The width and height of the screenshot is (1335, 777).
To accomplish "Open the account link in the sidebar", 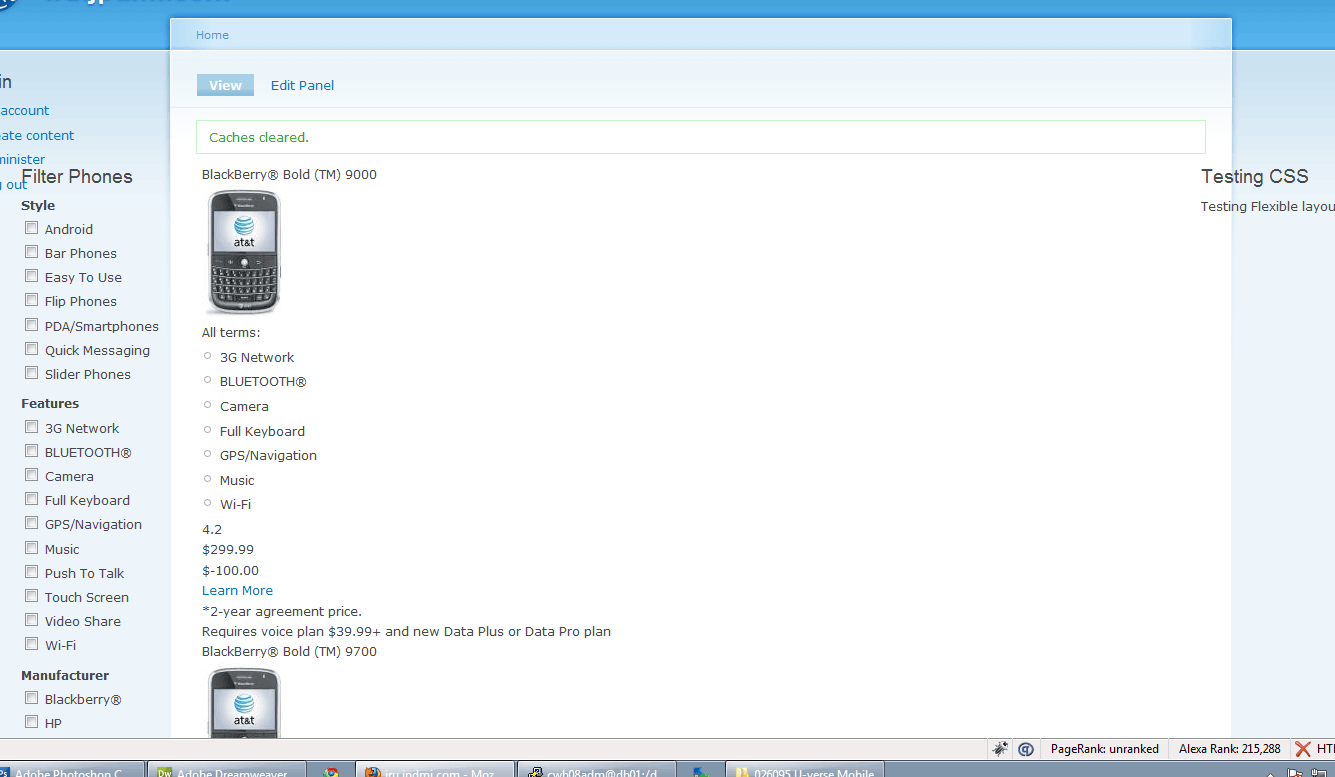I will 25,111.
